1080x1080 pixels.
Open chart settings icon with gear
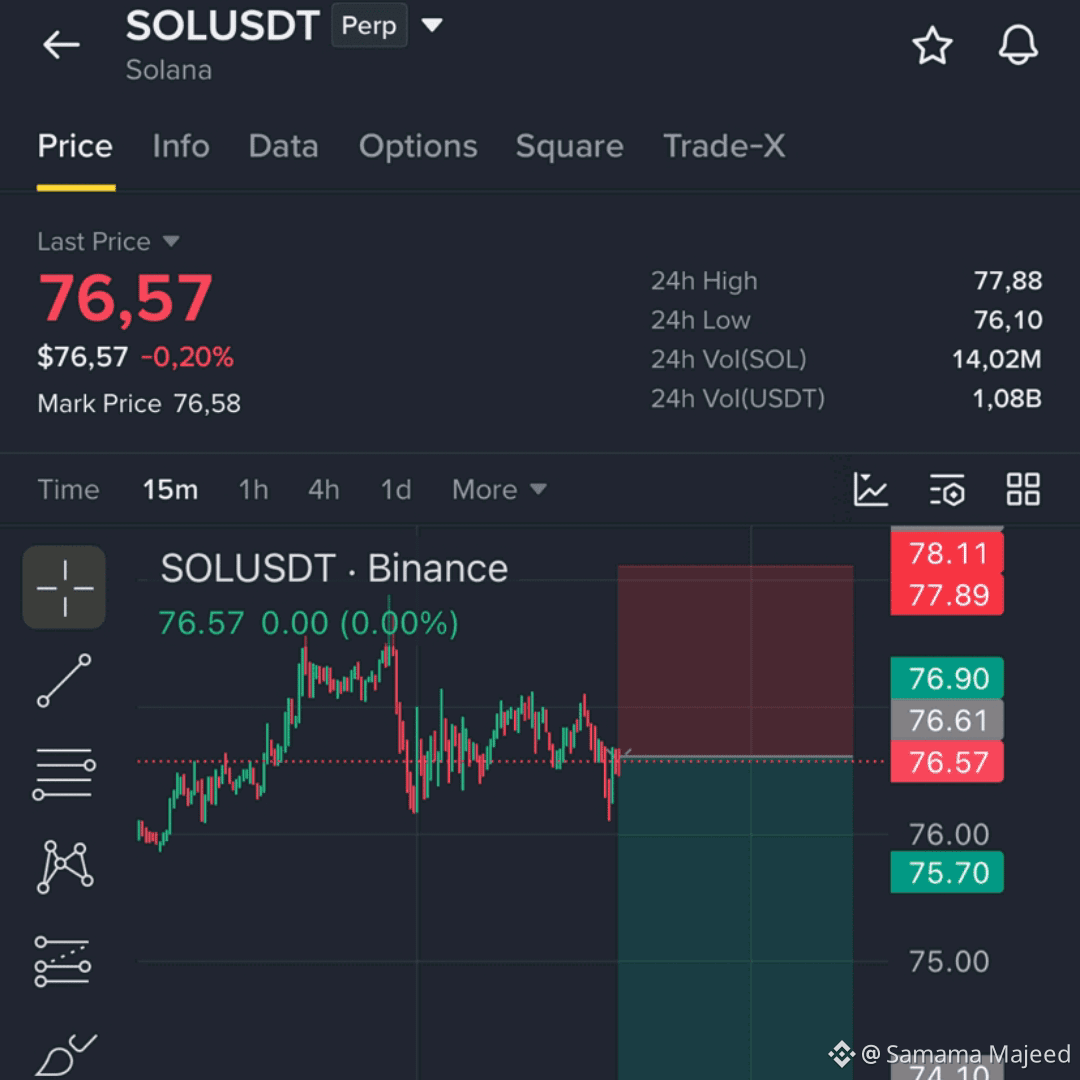tap(947, 490)
